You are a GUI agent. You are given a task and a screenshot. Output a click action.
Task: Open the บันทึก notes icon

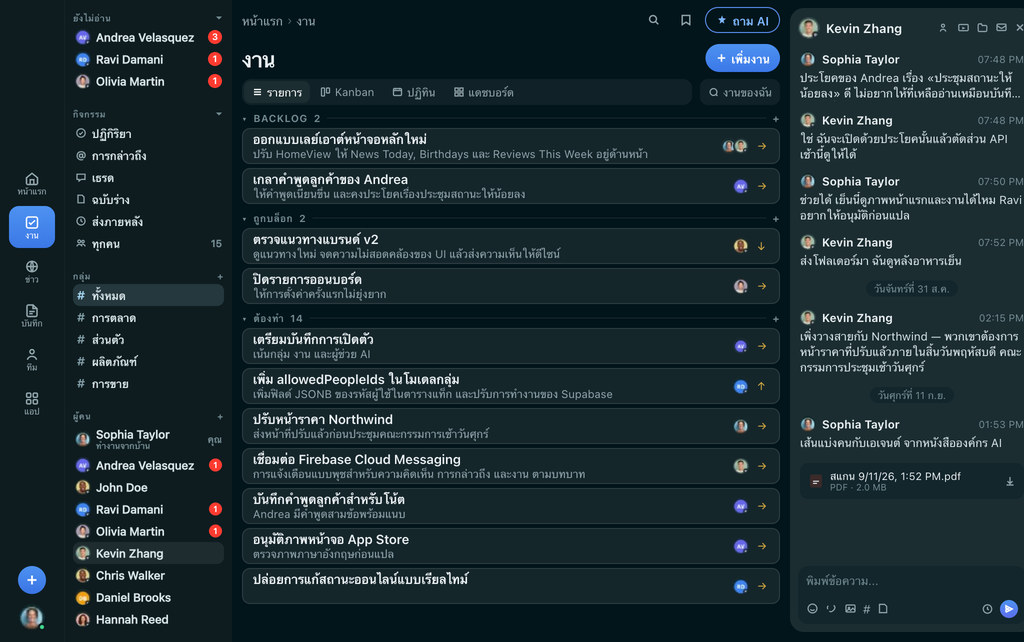(x=31, y=315)
